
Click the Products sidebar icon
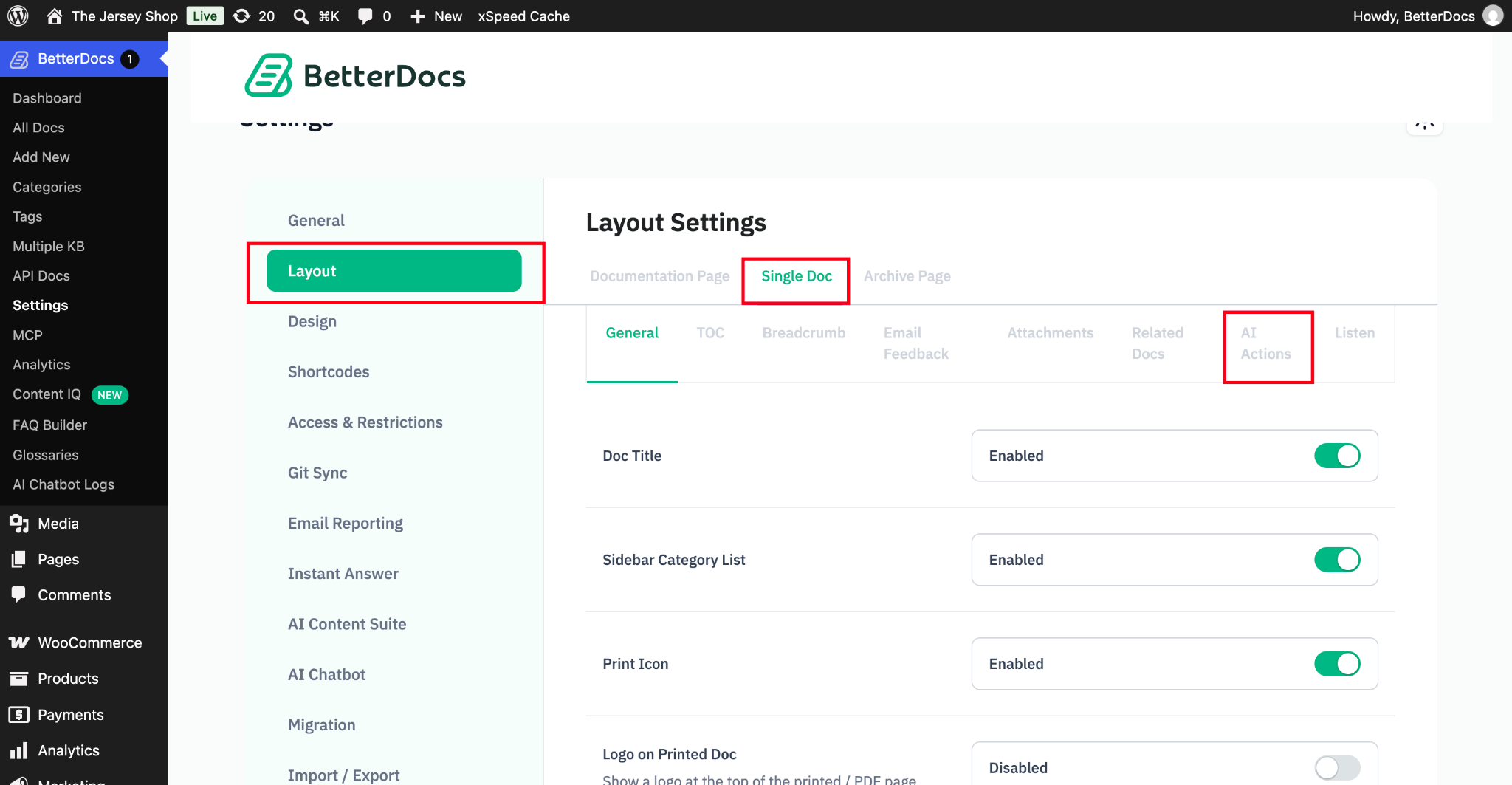19,678
